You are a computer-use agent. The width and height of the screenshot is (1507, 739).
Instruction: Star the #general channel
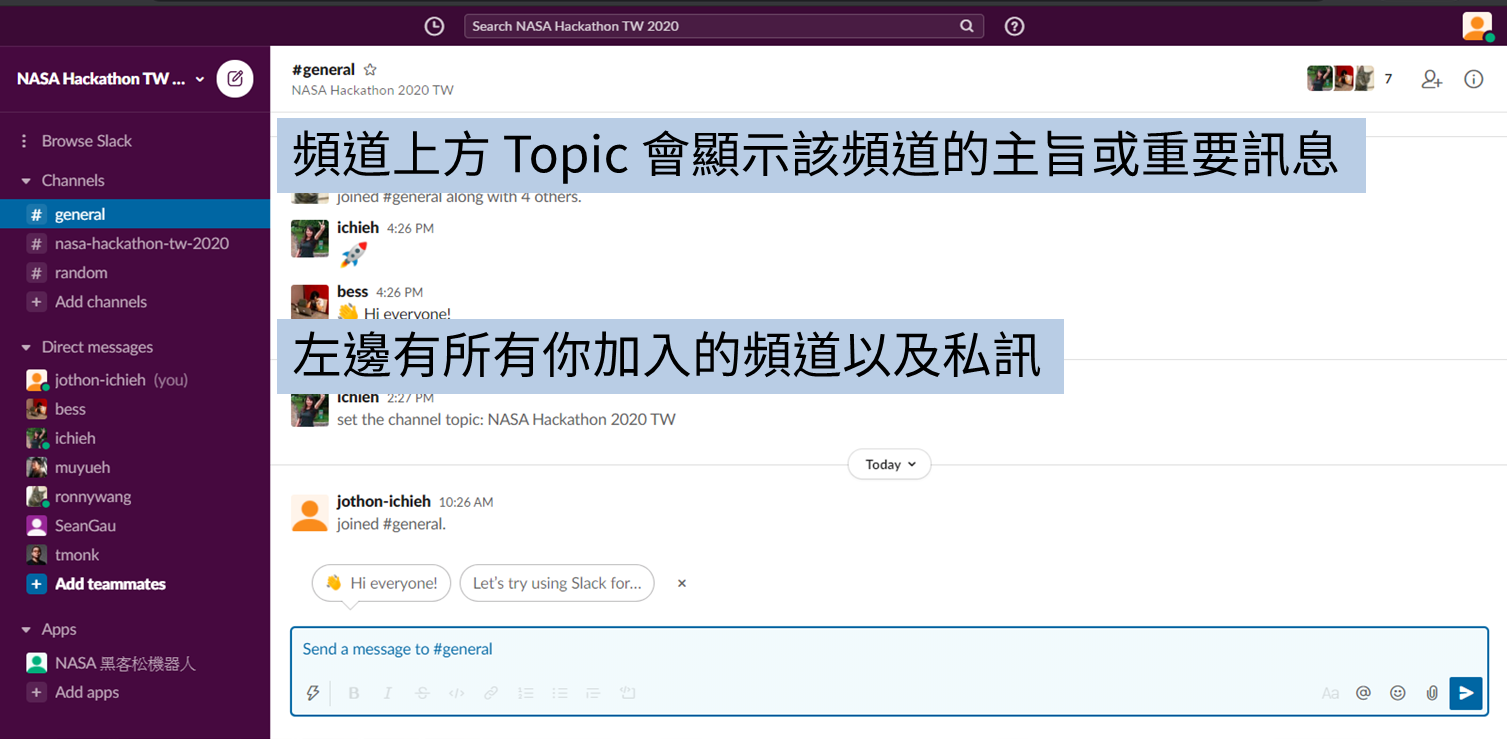[x=370, y=70]
